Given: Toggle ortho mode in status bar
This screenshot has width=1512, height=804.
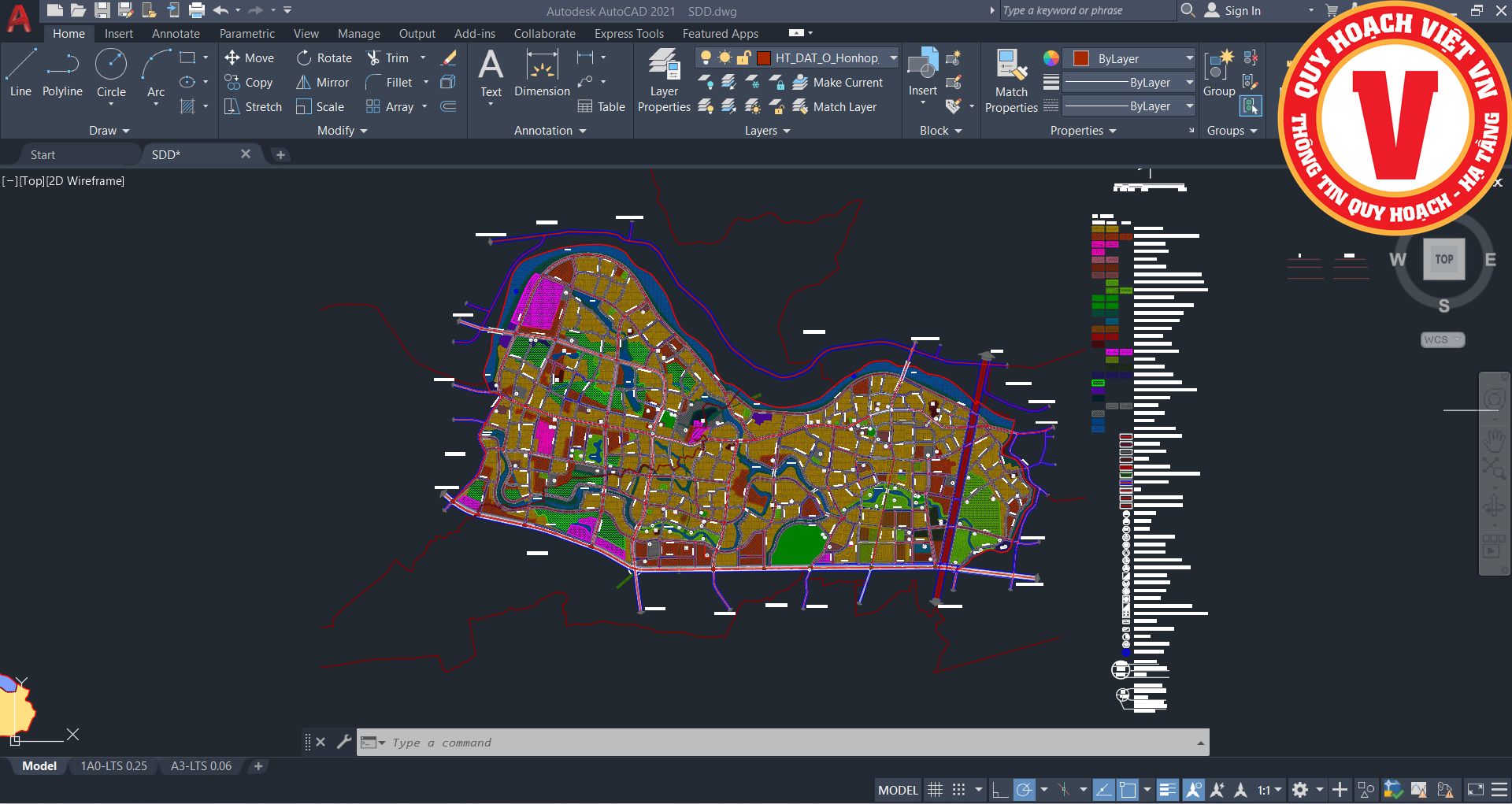Looking at the screenshot, I should coord(999,790).
